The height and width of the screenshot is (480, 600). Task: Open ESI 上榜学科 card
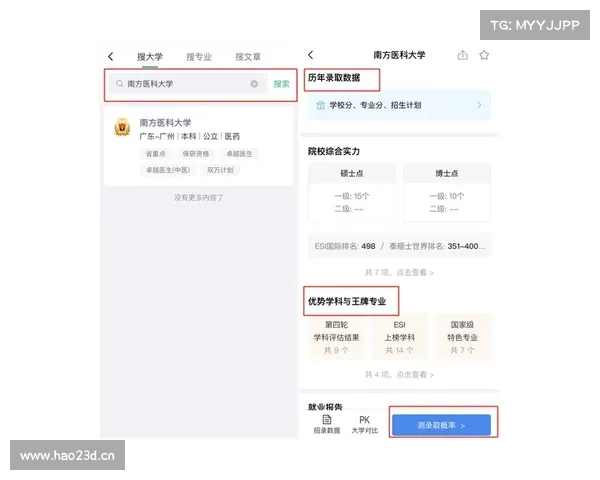399,337
